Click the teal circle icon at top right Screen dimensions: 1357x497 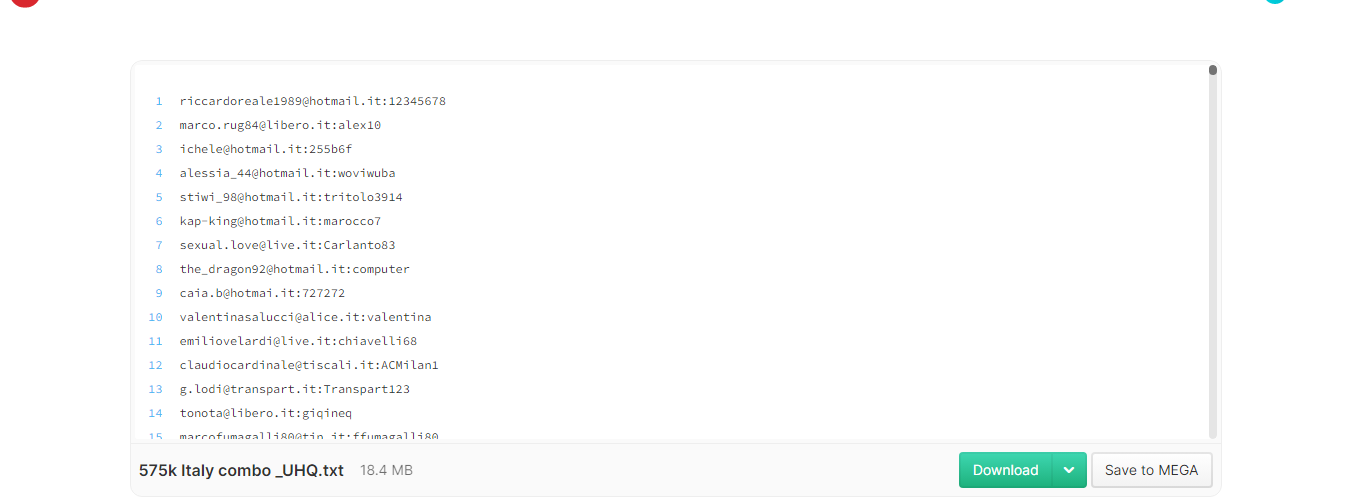(1274, 1)
